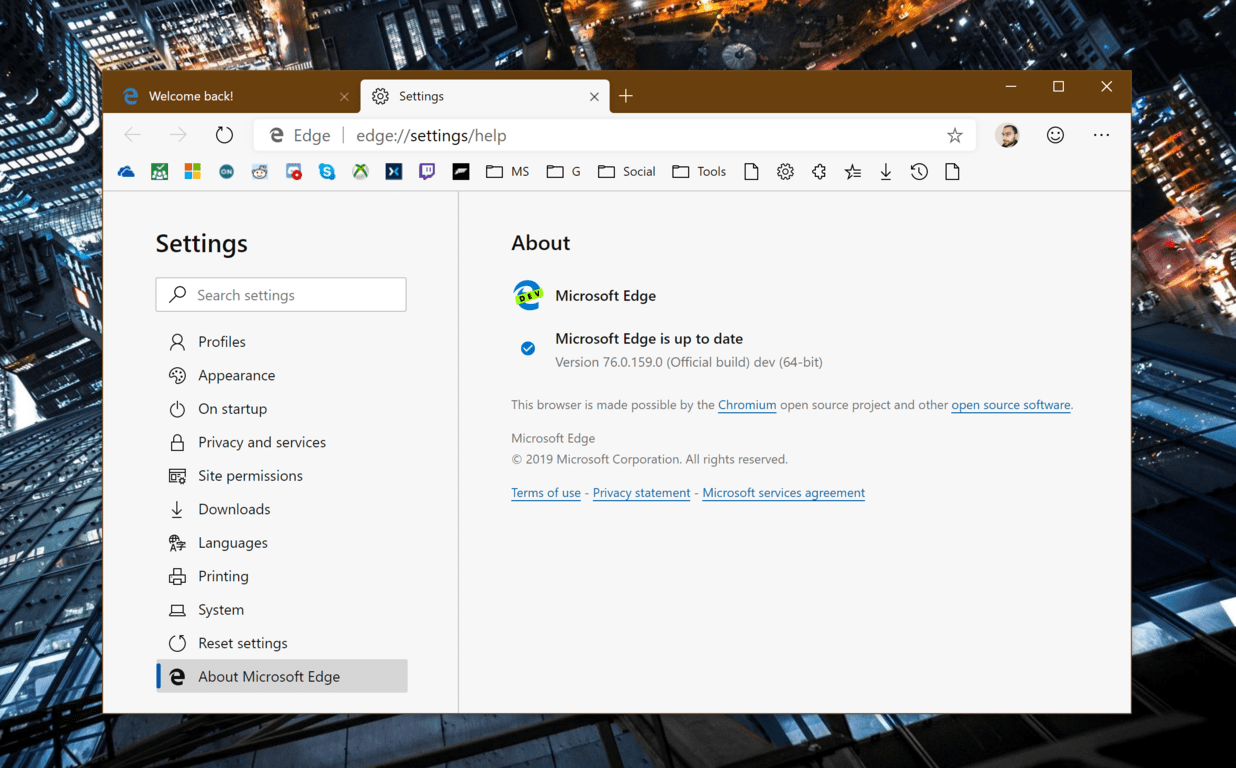Go back with the back arrow
The width and height of the screenshot is (1236, 768).
click(x=132, y=135)
